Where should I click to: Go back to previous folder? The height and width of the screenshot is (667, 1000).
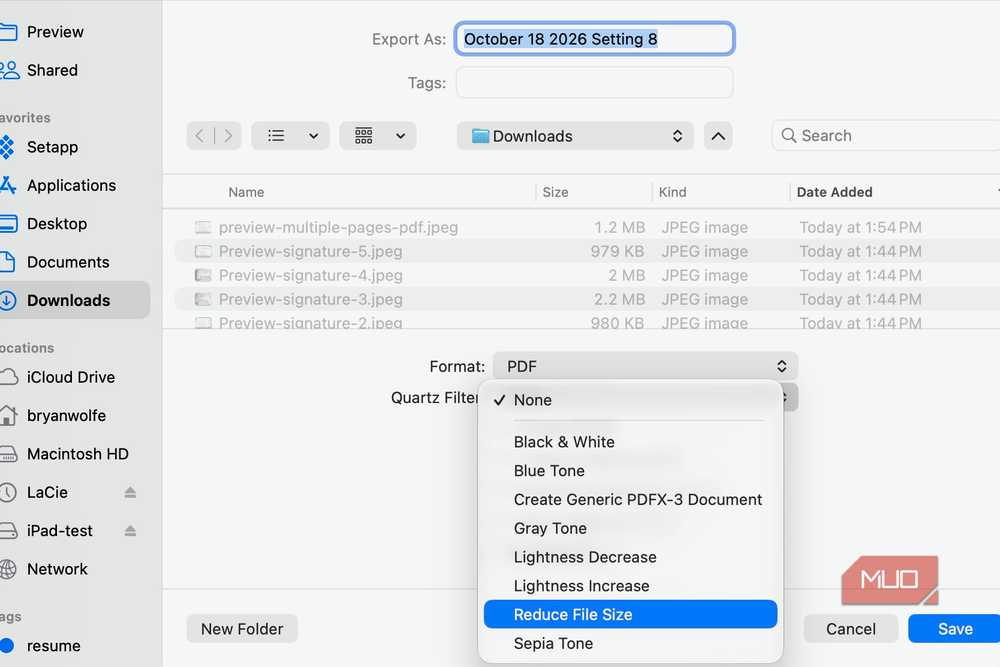pyautogui.click(x=200, y=136)
